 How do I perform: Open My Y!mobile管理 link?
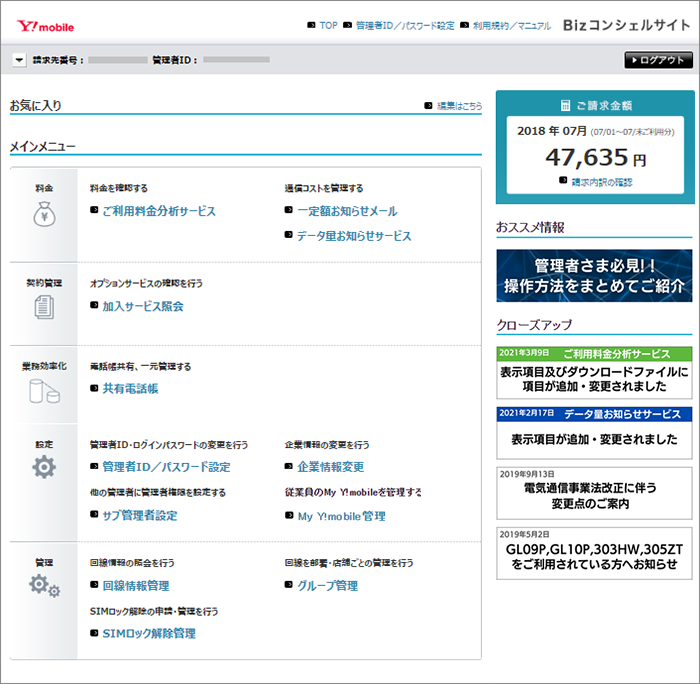pyautogui.click(x=342, y=516)
